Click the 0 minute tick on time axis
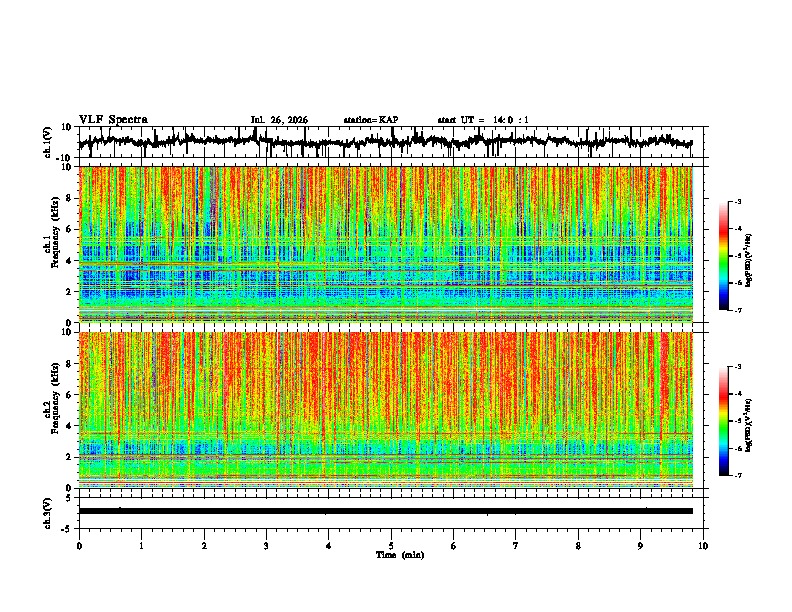This screenshot has width=792, height=612. [x=79, y=546]
